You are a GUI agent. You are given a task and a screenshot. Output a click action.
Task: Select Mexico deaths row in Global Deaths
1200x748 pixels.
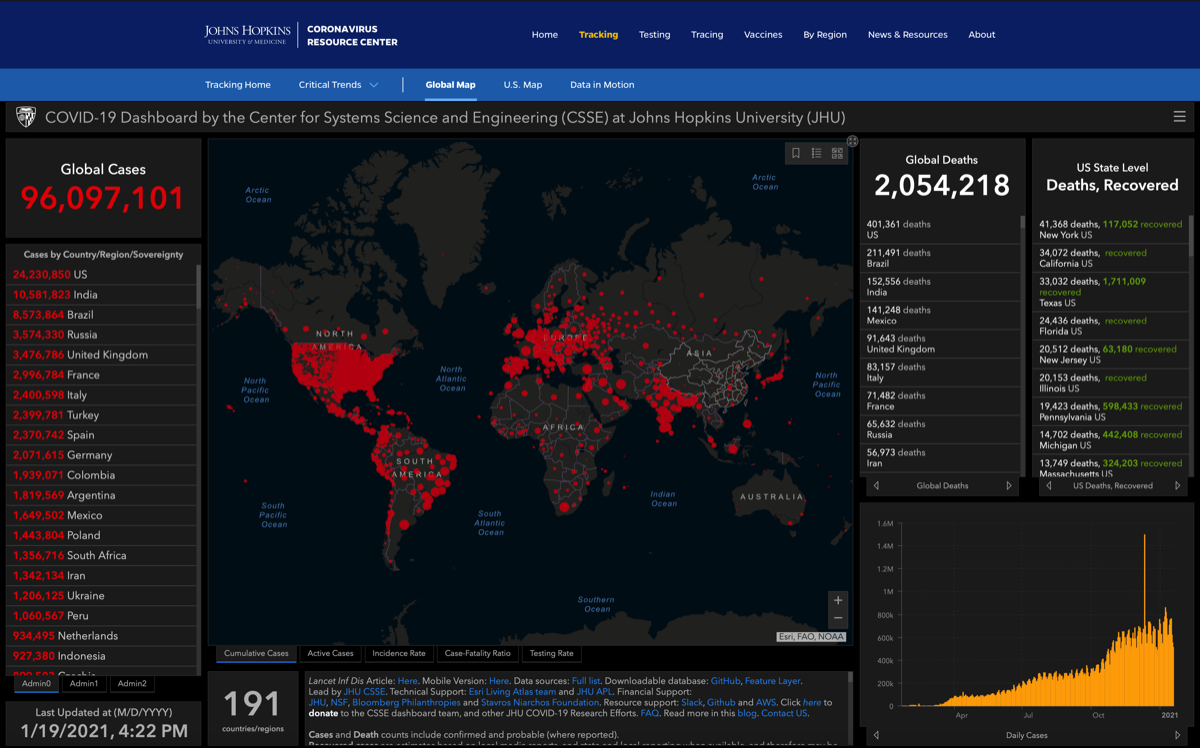click(941, 315)
